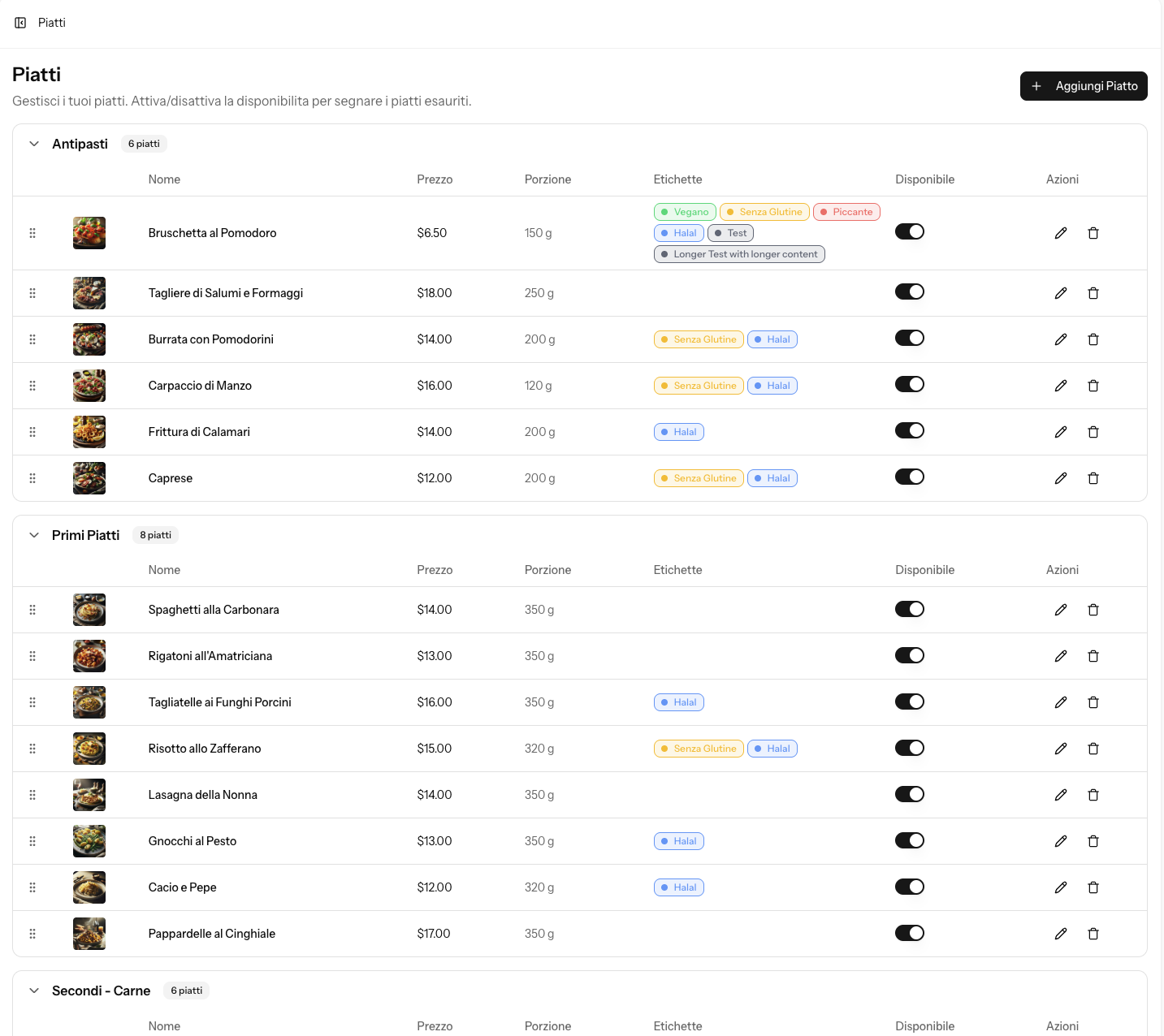Screen dimensions: 1164x1036
Task: Disable availability for Bruschetta al Pomodoro
Action: point(910,231)
